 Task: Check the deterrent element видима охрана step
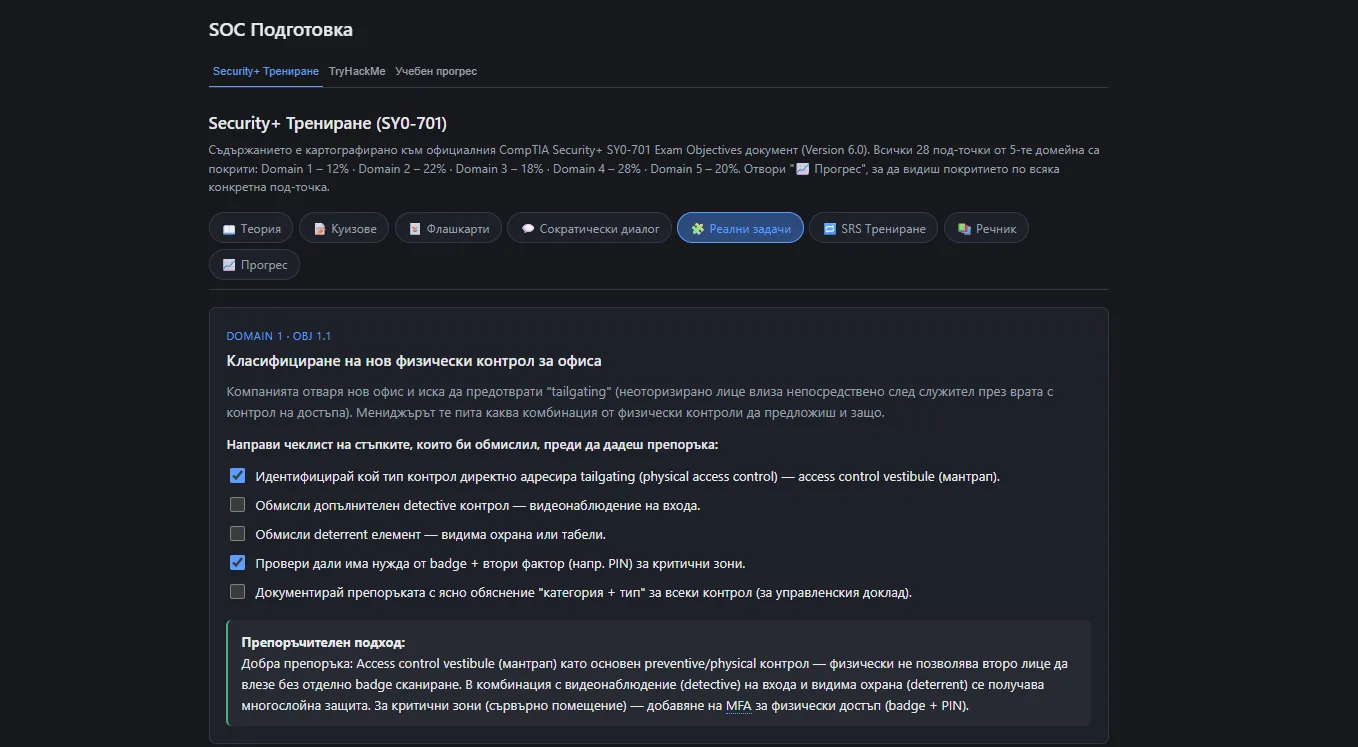coord(237,534)
